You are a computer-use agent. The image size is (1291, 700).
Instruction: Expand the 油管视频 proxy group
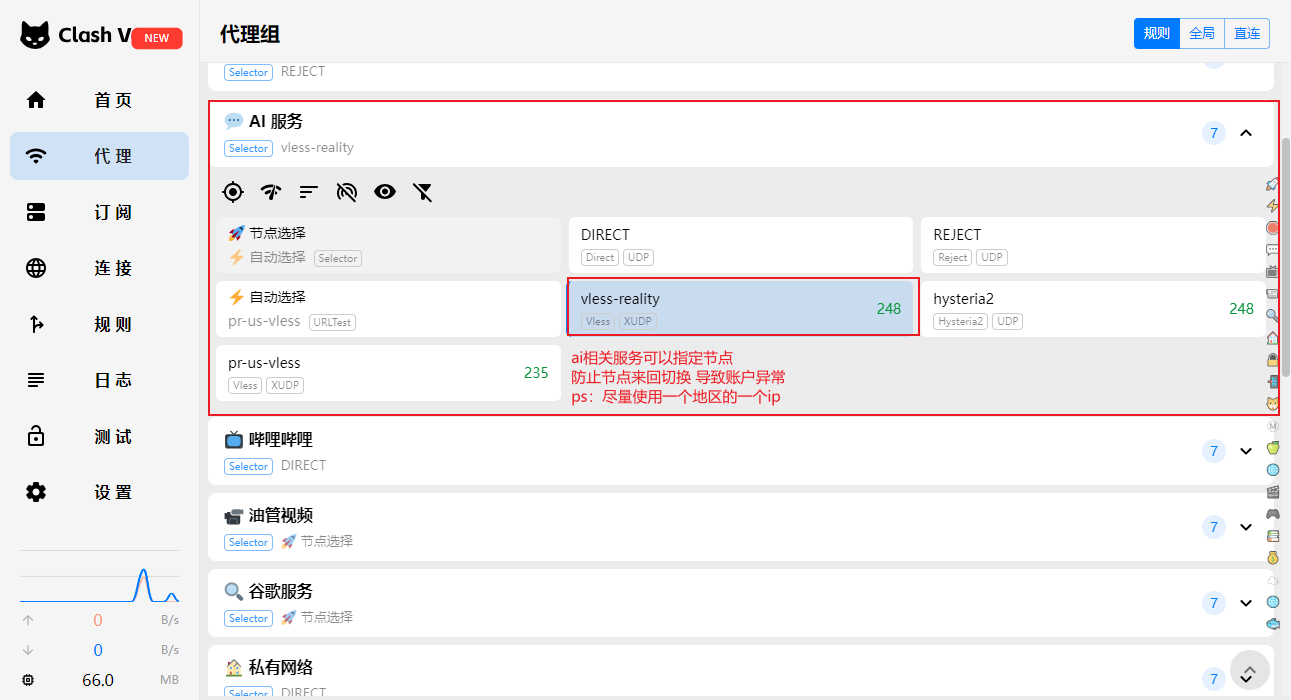tap(1246, 527)
